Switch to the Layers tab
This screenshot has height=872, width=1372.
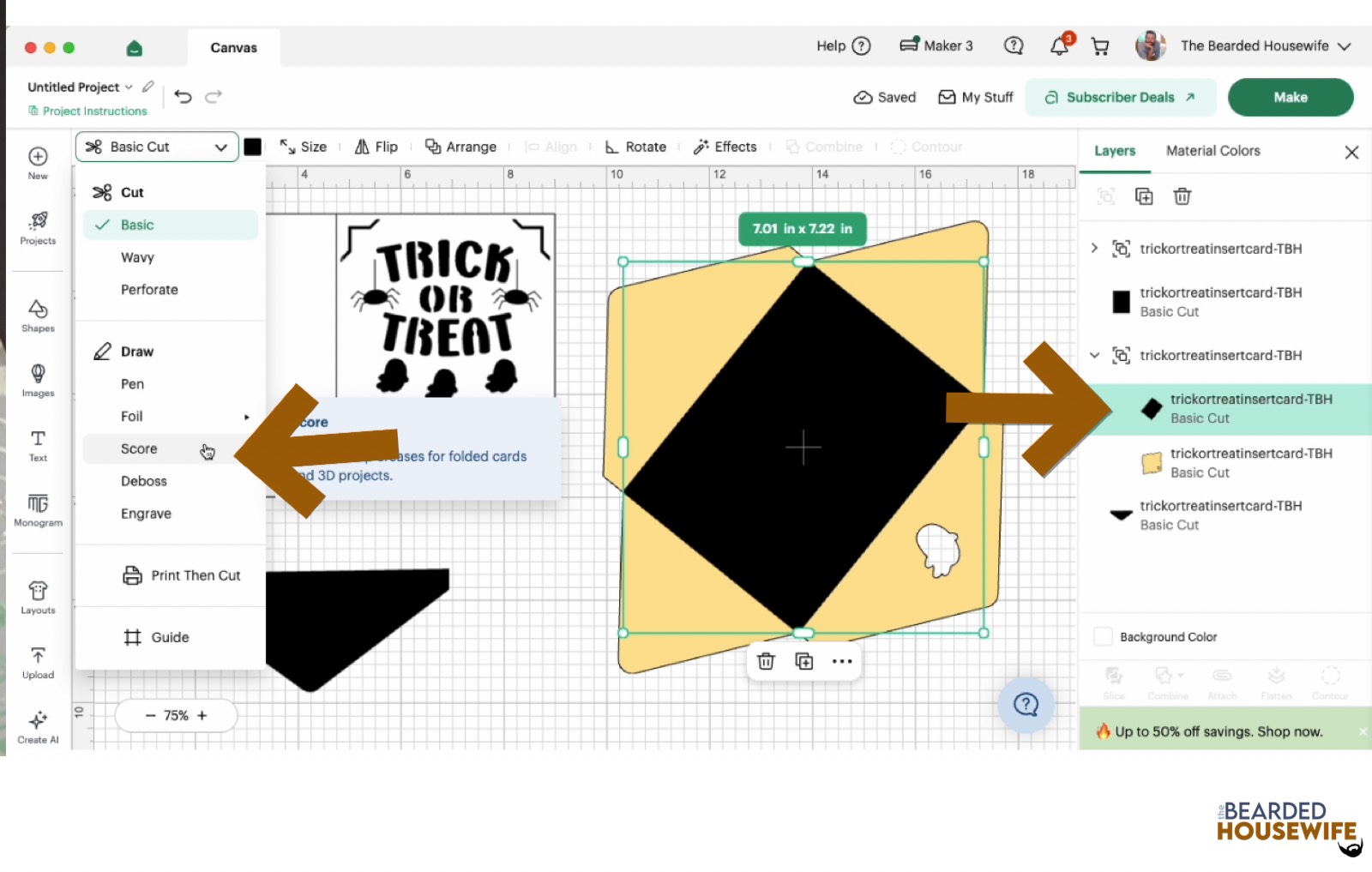[1115, 151]
